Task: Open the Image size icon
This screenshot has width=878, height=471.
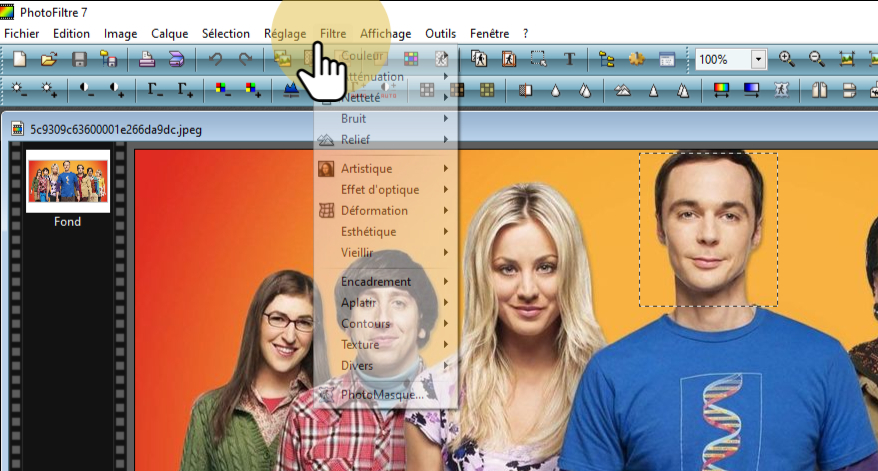Action: [479, 59]
